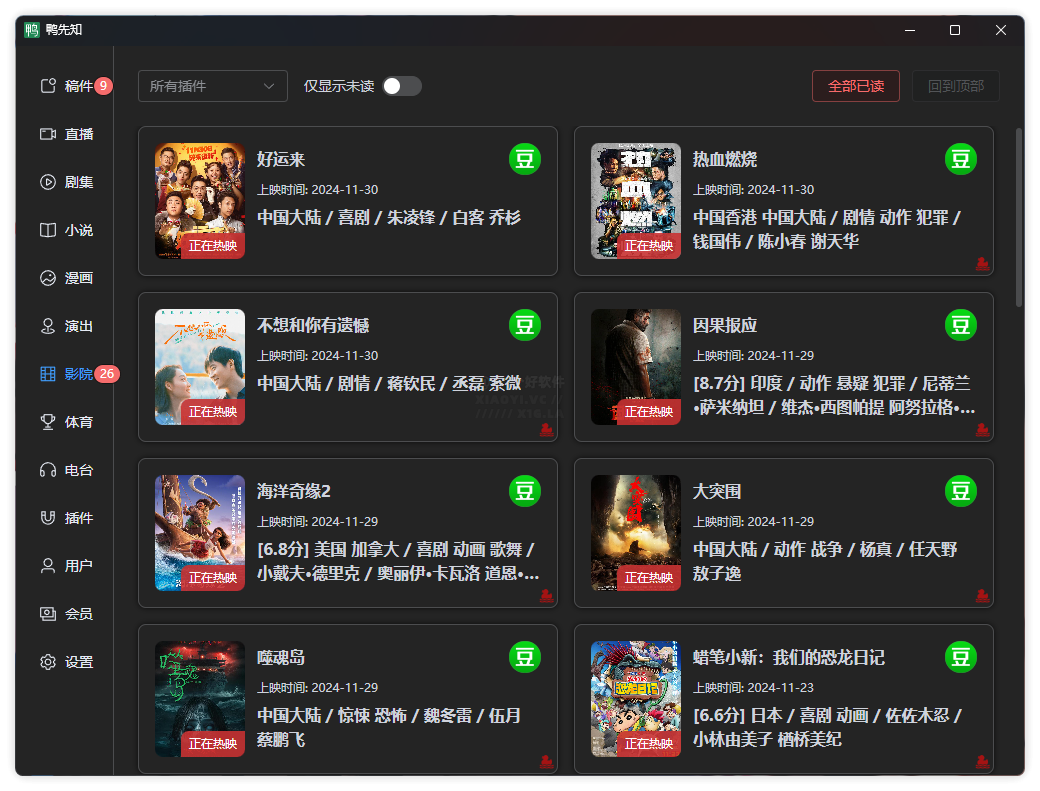Click 中国大陆 / 喜剧 / 朱凌锋 description
Image resolution: width=1040 pixels, height=791 pixels.
(x=389, y=217)
